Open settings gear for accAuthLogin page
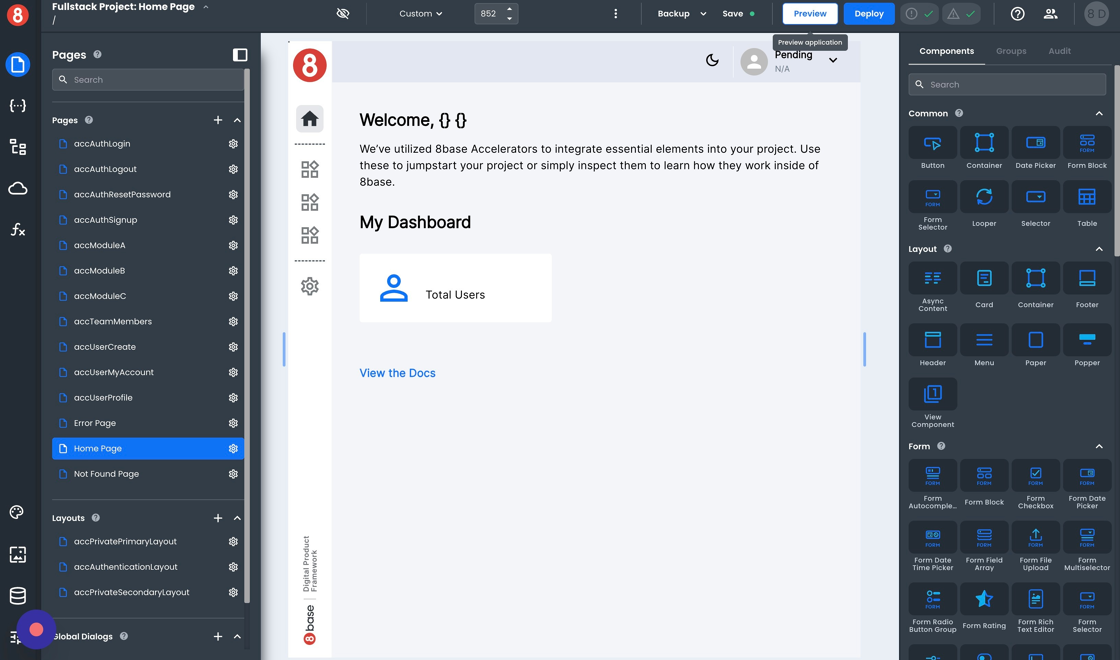 click(233, 144)
